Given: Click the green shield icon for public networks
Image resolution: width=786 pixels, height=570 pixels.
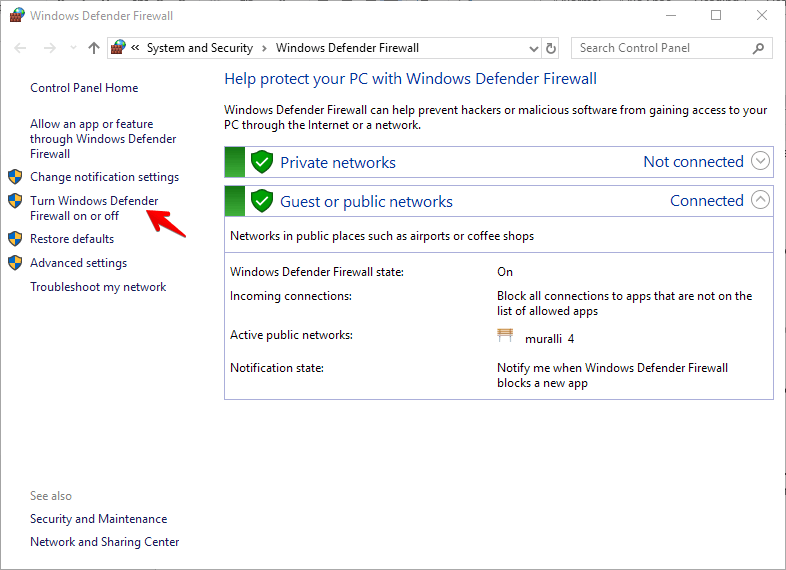Looking at the screenshot, I should (262, 201).
